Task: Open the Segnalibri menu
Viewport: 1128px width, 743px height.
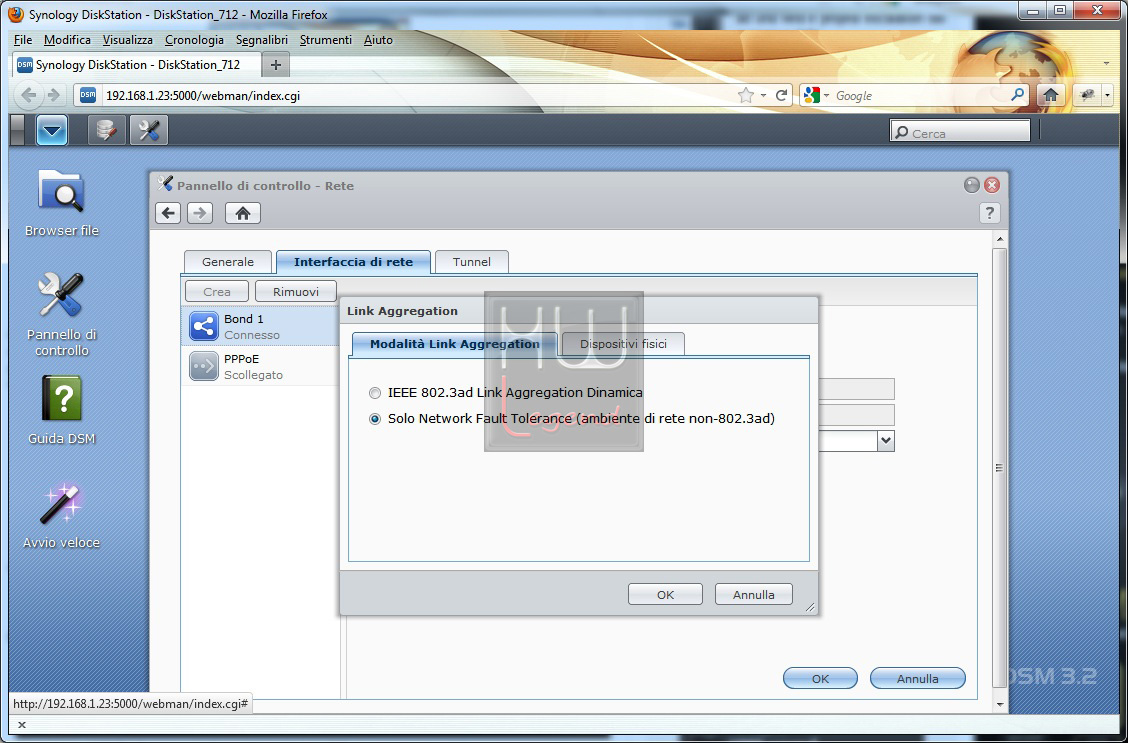Action: click(262, 40)
